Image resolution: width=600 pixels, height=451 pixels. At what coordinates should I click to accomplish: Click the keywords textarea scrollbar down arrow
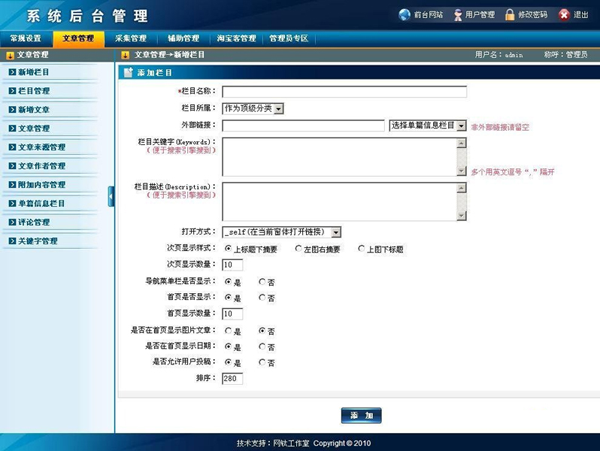[x=461, y=171]
